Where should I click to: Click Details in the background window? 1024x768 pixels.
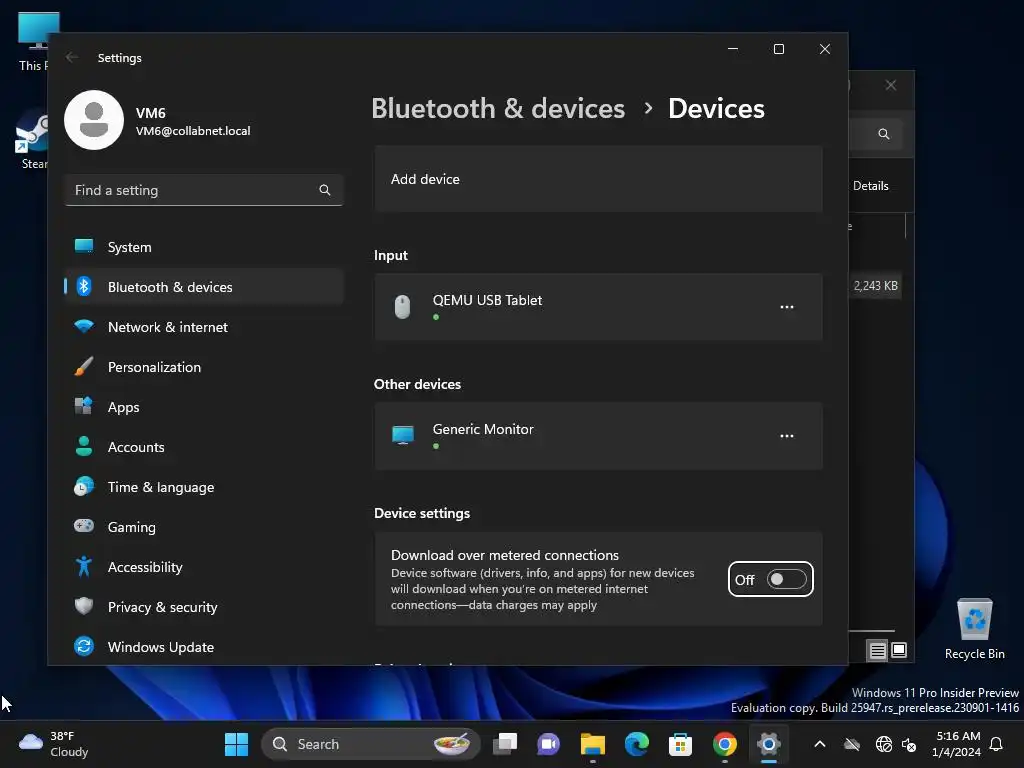[871, 185]
